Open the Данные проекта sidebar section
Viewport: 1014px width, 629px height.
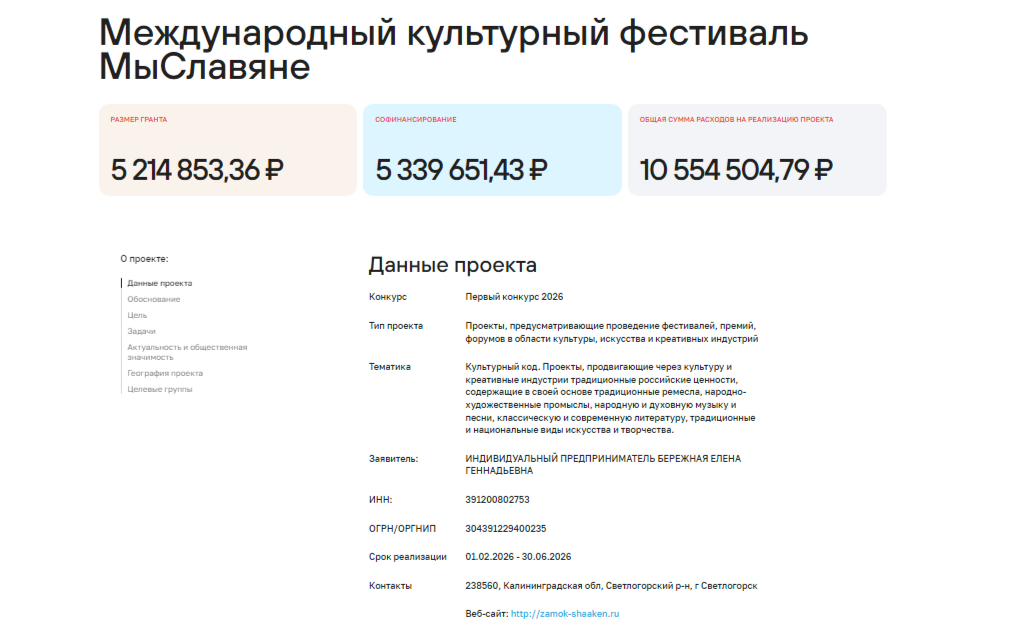pos(159,283)
